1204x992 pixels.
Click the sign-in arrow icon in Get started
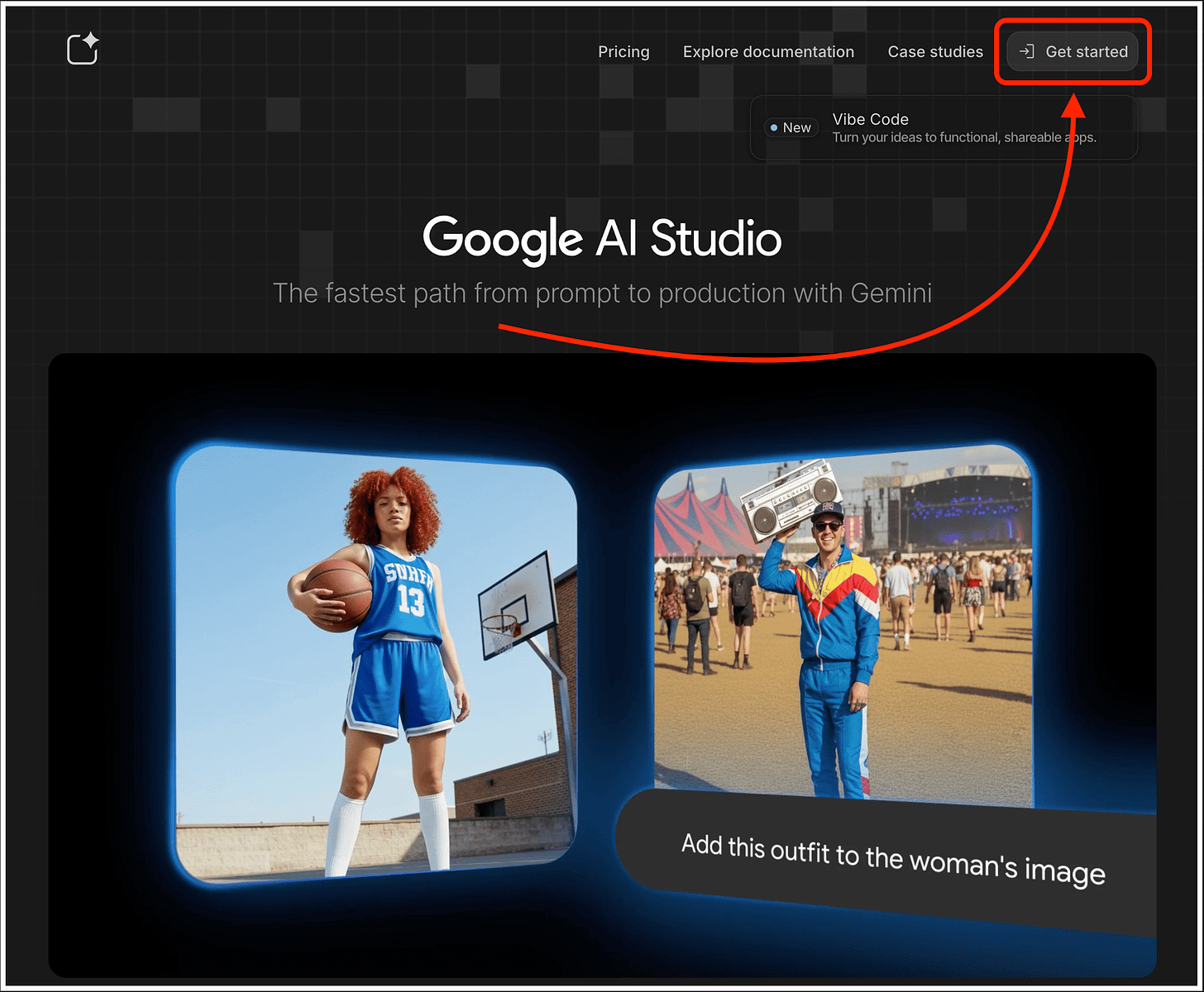pos(1026,51)
